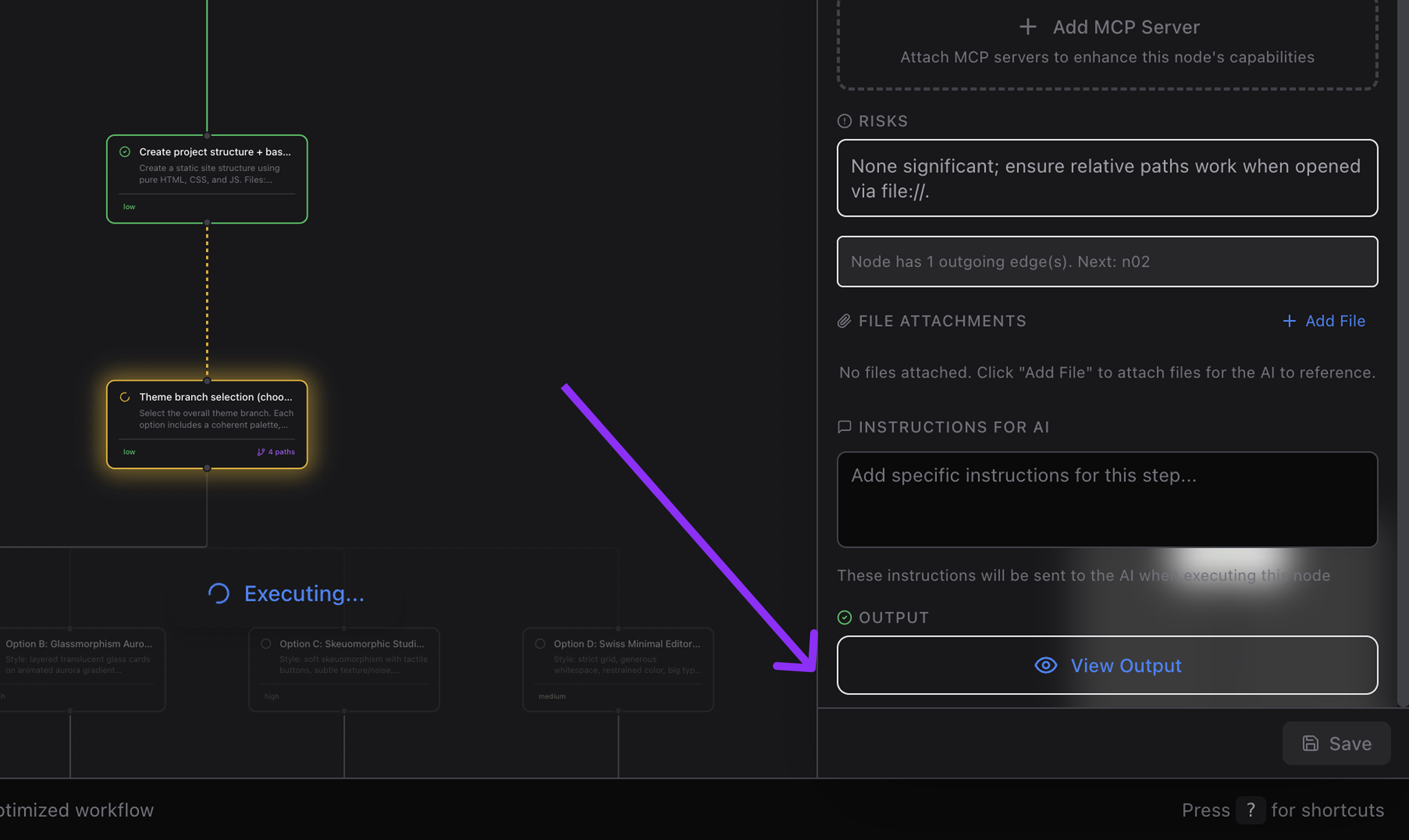
Task: Click the Instructions for AI chat bubble icon
Action: point(844,427)
